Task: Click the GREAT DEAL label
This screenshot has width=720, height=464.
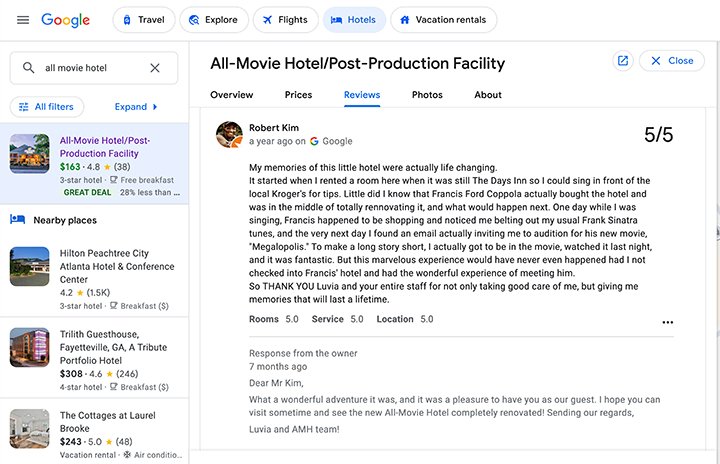Action: click(x=87, y=192)
